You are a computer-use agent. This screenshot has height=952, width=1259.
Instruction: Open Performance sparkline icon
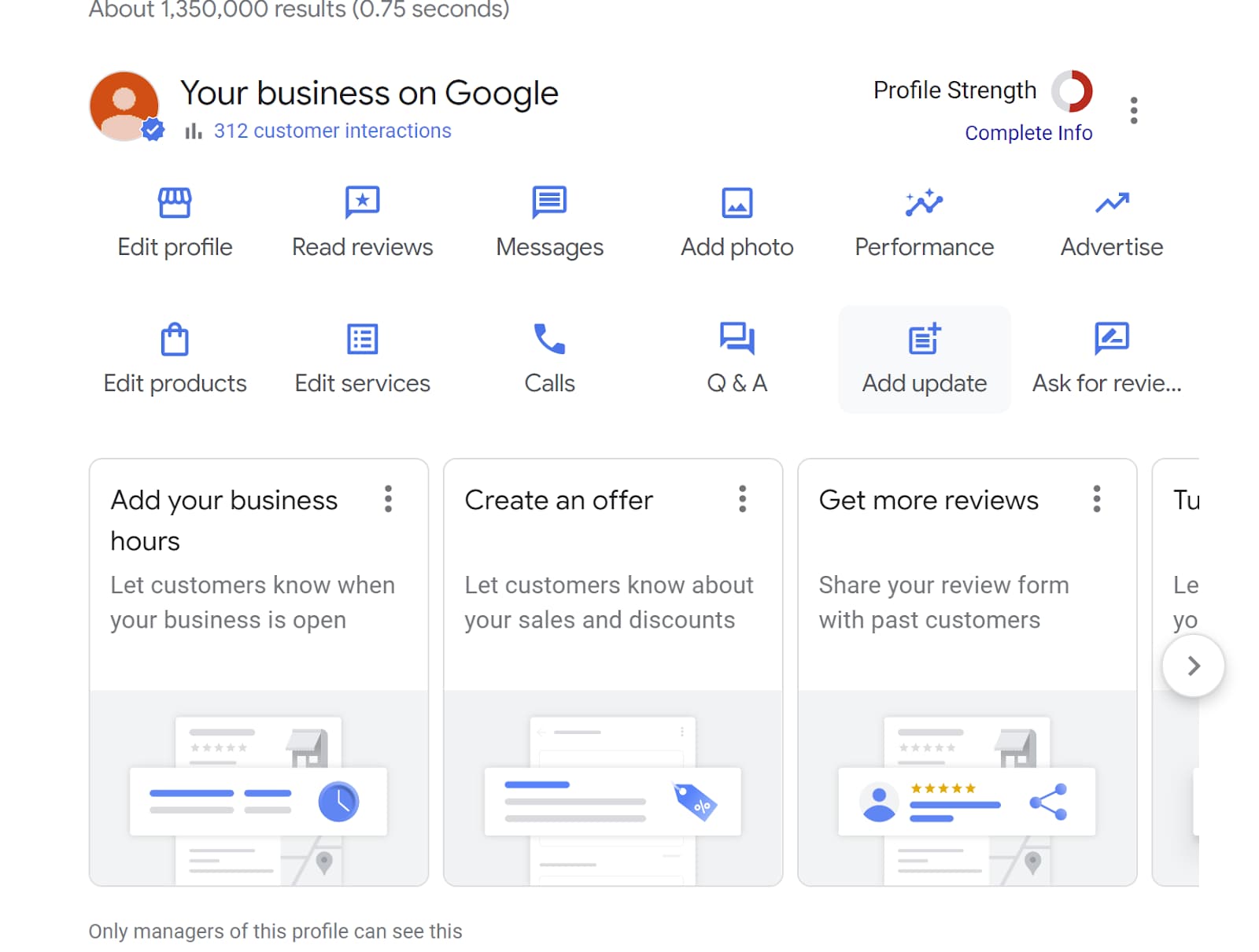(924, 203)
